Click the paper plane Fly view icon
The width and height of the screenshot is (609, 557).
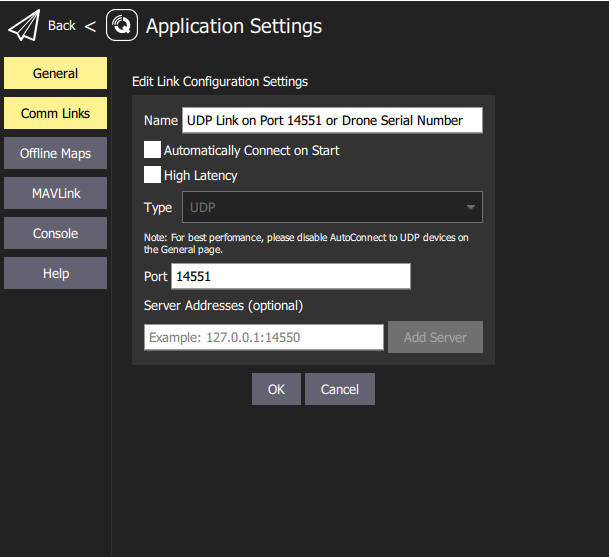point(24,25)
